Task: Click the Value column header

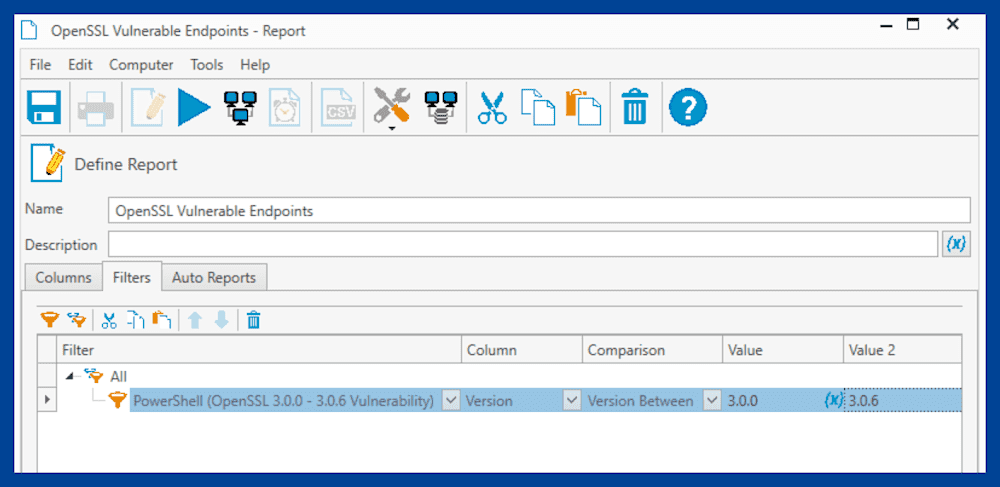Action: click(783, 350)
